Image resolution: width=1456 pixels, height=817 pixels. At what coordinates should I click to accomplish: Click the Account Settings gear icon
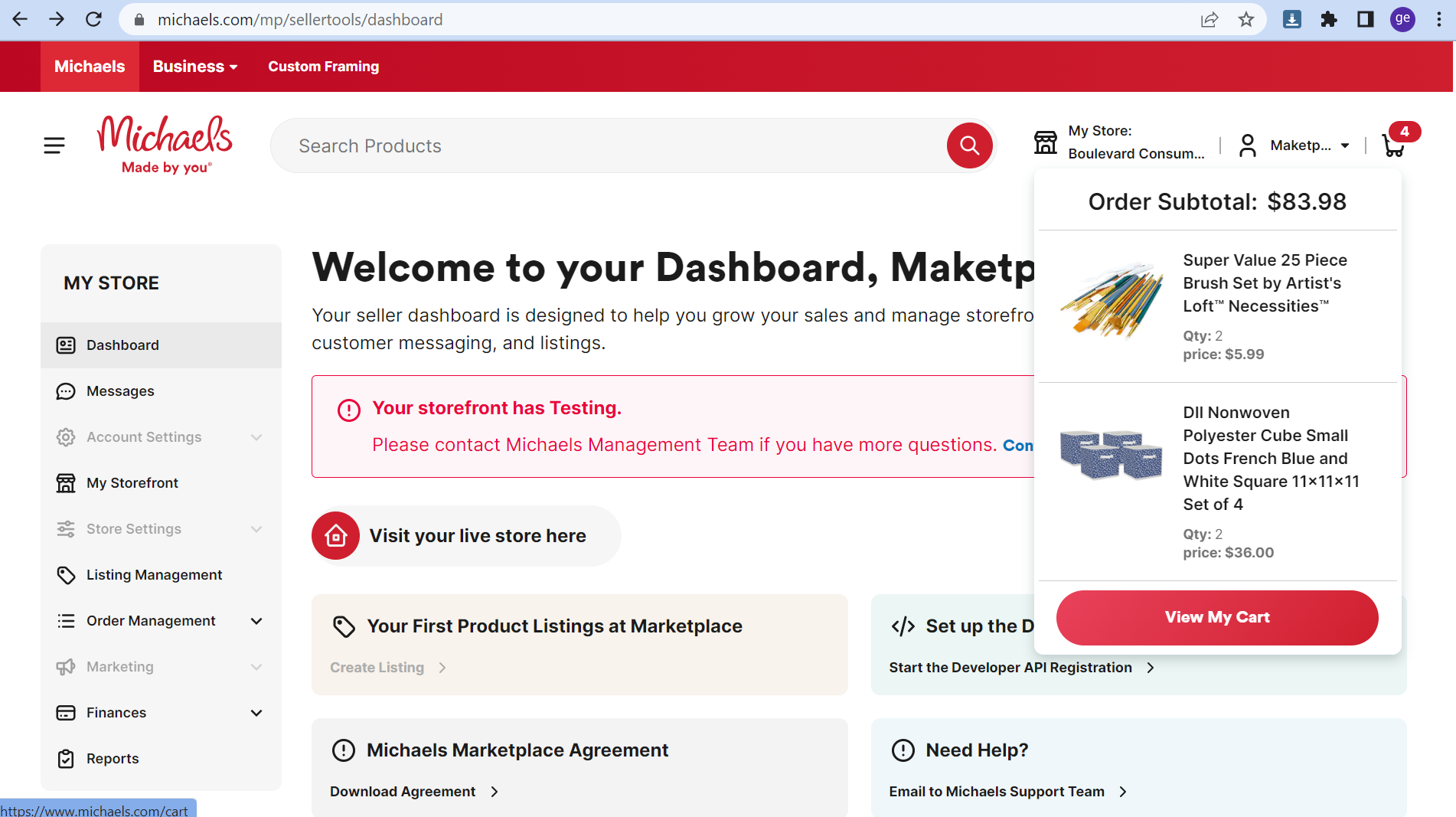[66, 437]
